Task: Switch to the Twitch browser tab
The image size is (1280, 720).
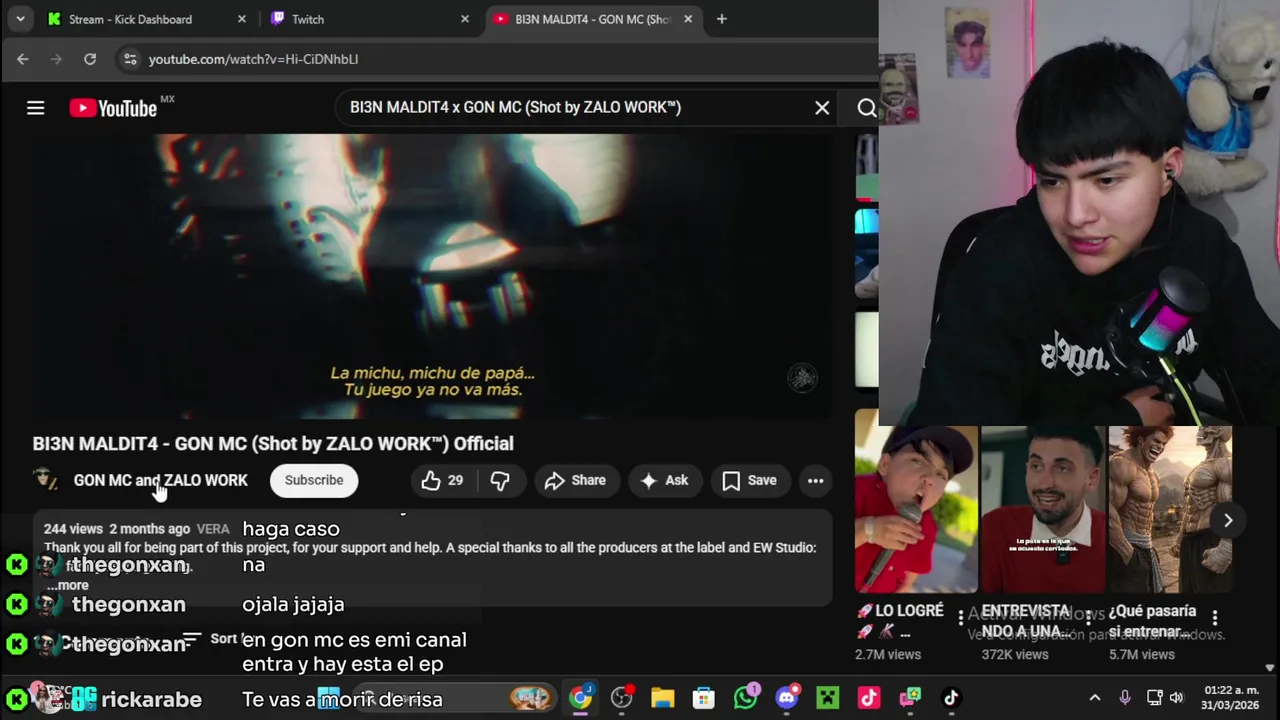Action: pos(368,19)
